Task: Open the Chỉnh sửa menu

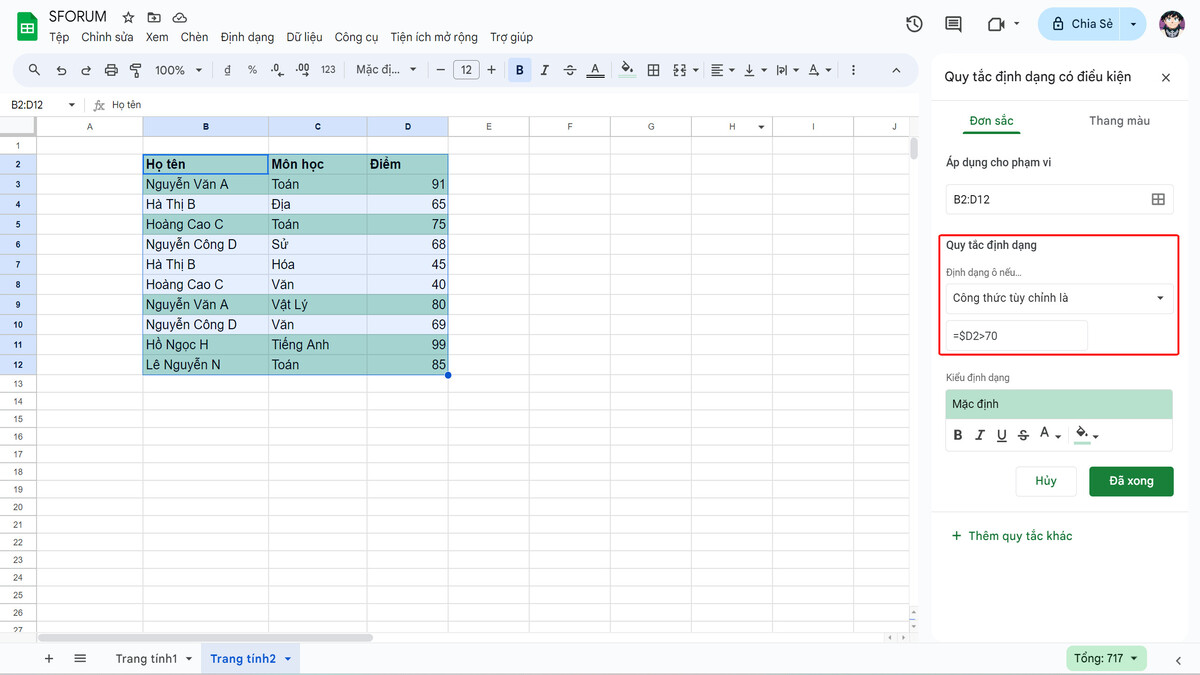Action: [107, 37]
